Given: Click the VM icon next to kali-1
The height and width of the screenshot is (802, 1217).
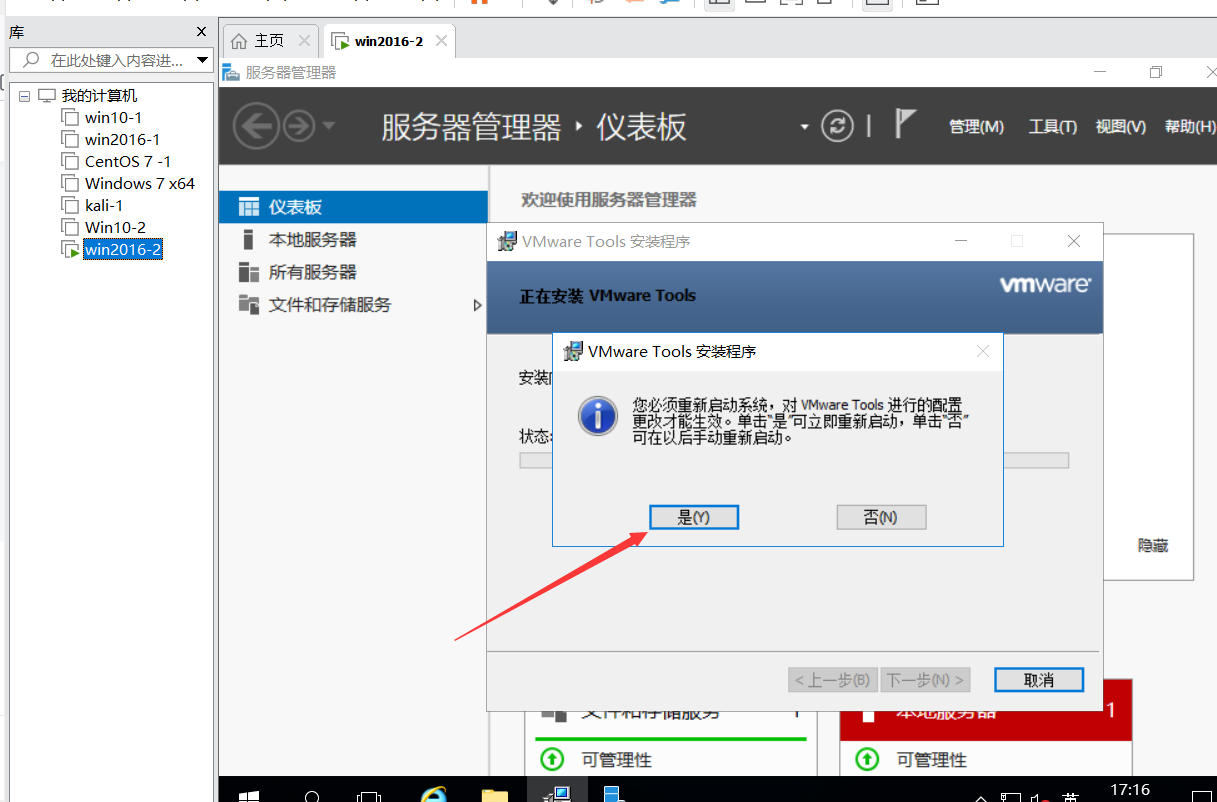Looking at the screenshot, I should [x=70, y=205].
